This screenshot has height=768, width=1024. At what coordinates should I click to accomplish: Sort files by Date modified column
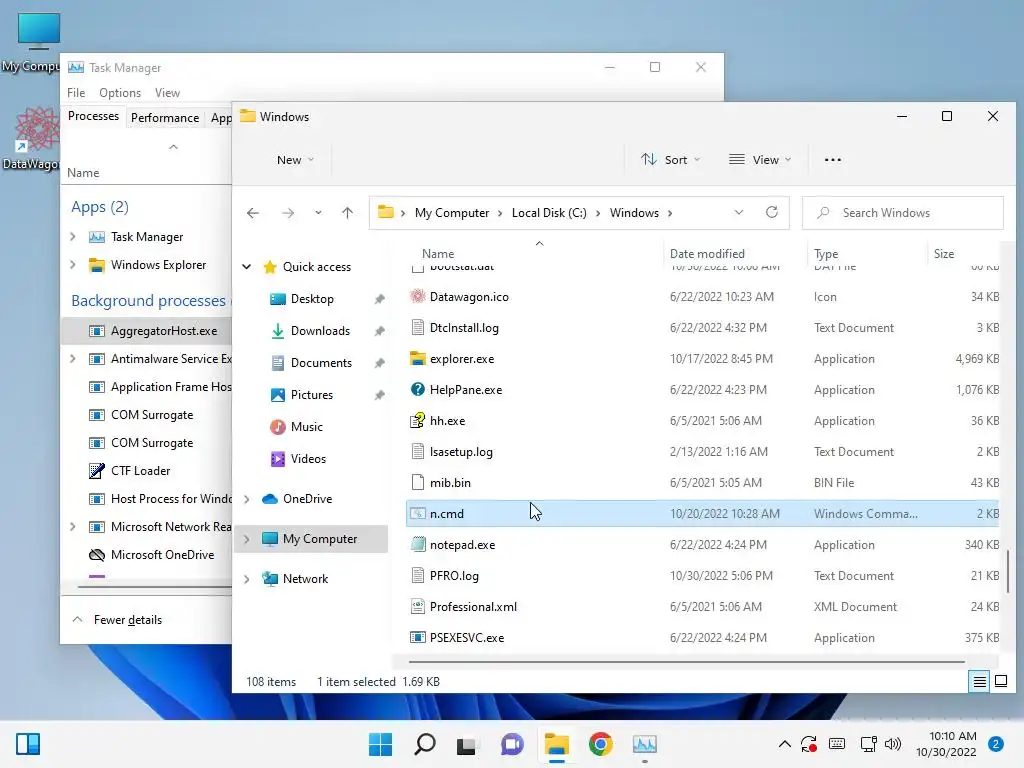pos(735,253)
